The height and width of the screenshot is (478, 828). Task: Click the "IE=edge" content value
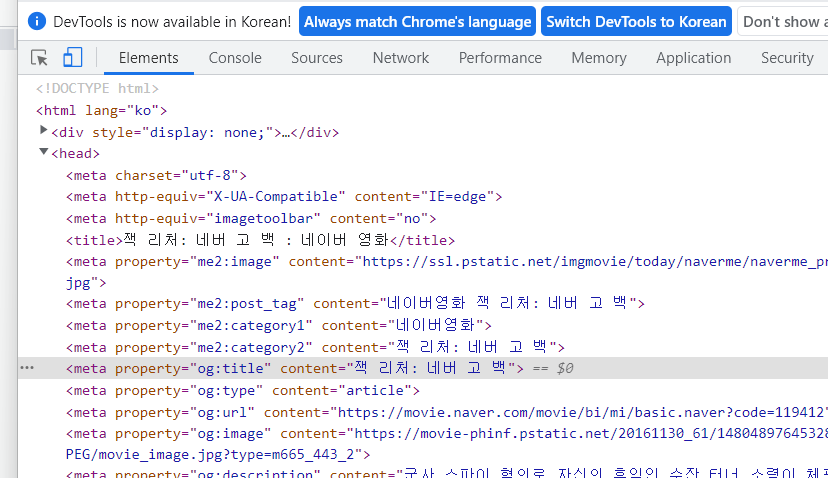[458, 196]
